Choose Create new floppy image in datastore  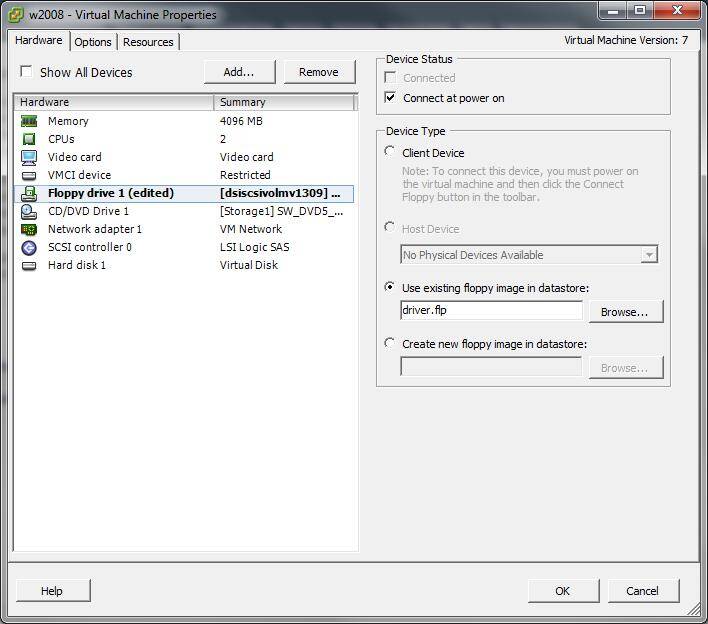tap(389, 343)
